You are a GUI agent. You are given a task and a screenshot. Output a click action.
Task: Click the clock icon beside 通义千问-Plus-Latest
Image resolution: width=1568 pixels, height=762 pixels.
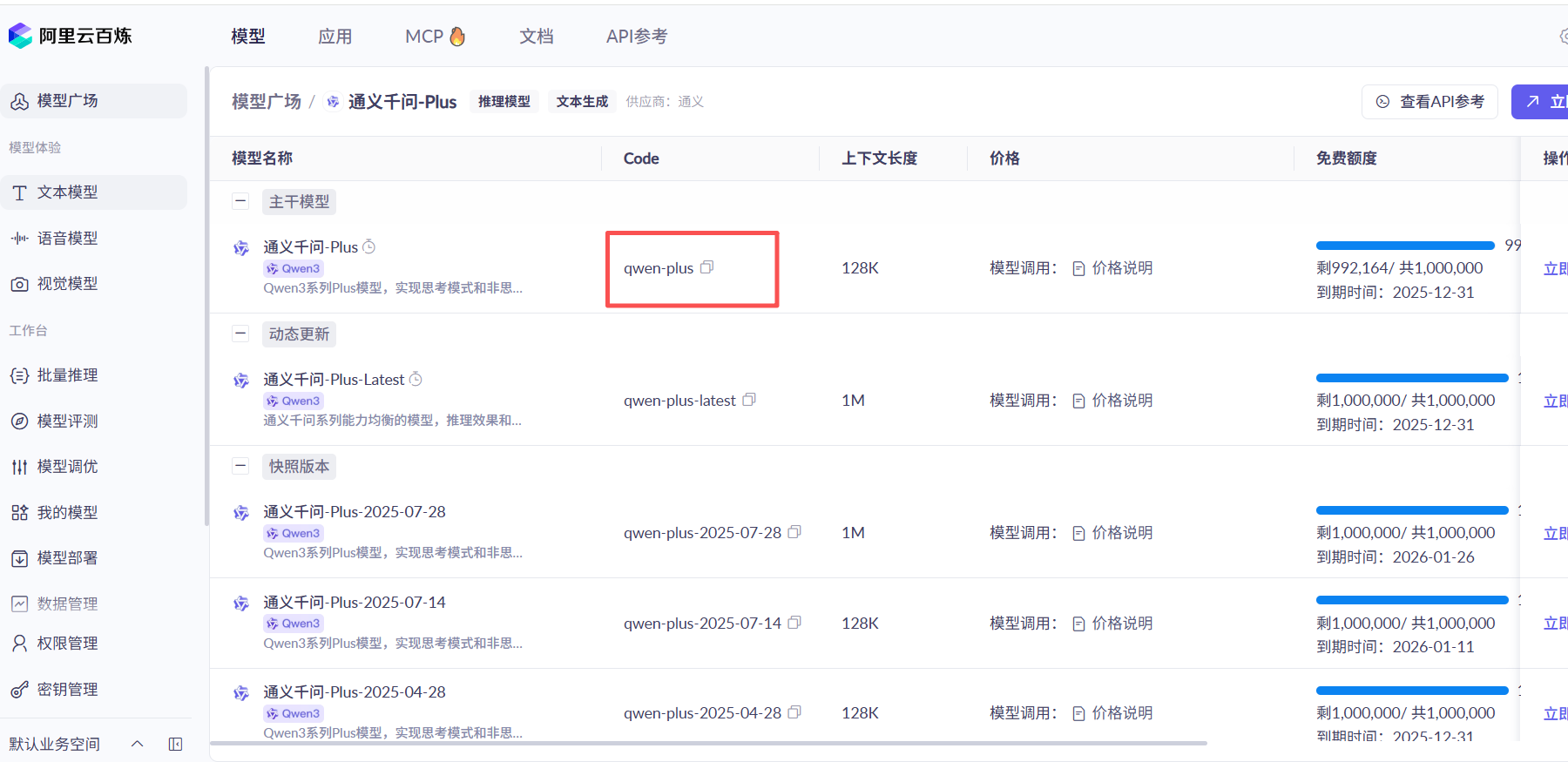(x=416, y=379)
